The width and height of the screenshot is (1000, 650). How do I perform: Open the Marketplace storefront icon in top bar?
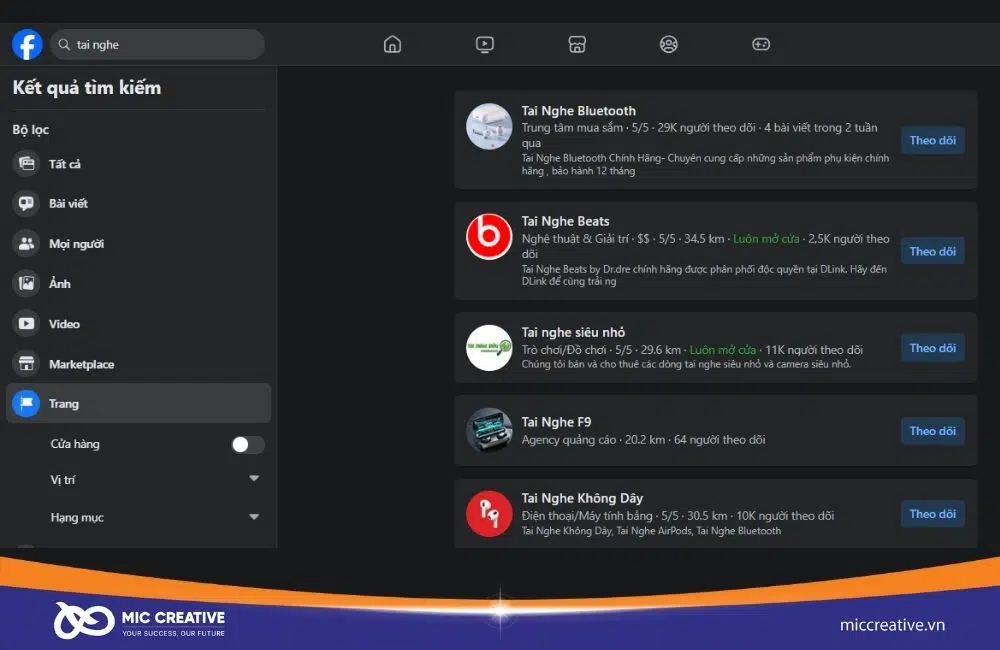[x=577, y=44]
